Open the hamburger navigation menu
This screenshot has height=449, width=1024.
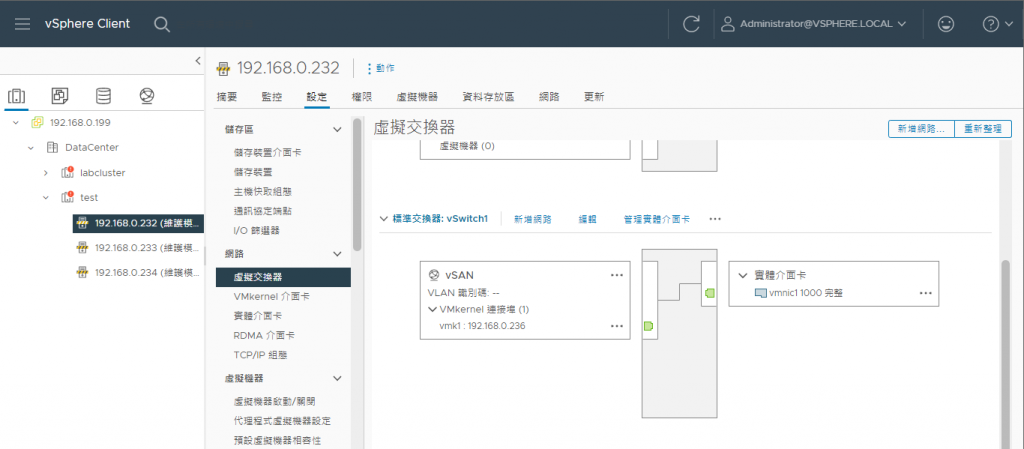pos(23,24)
